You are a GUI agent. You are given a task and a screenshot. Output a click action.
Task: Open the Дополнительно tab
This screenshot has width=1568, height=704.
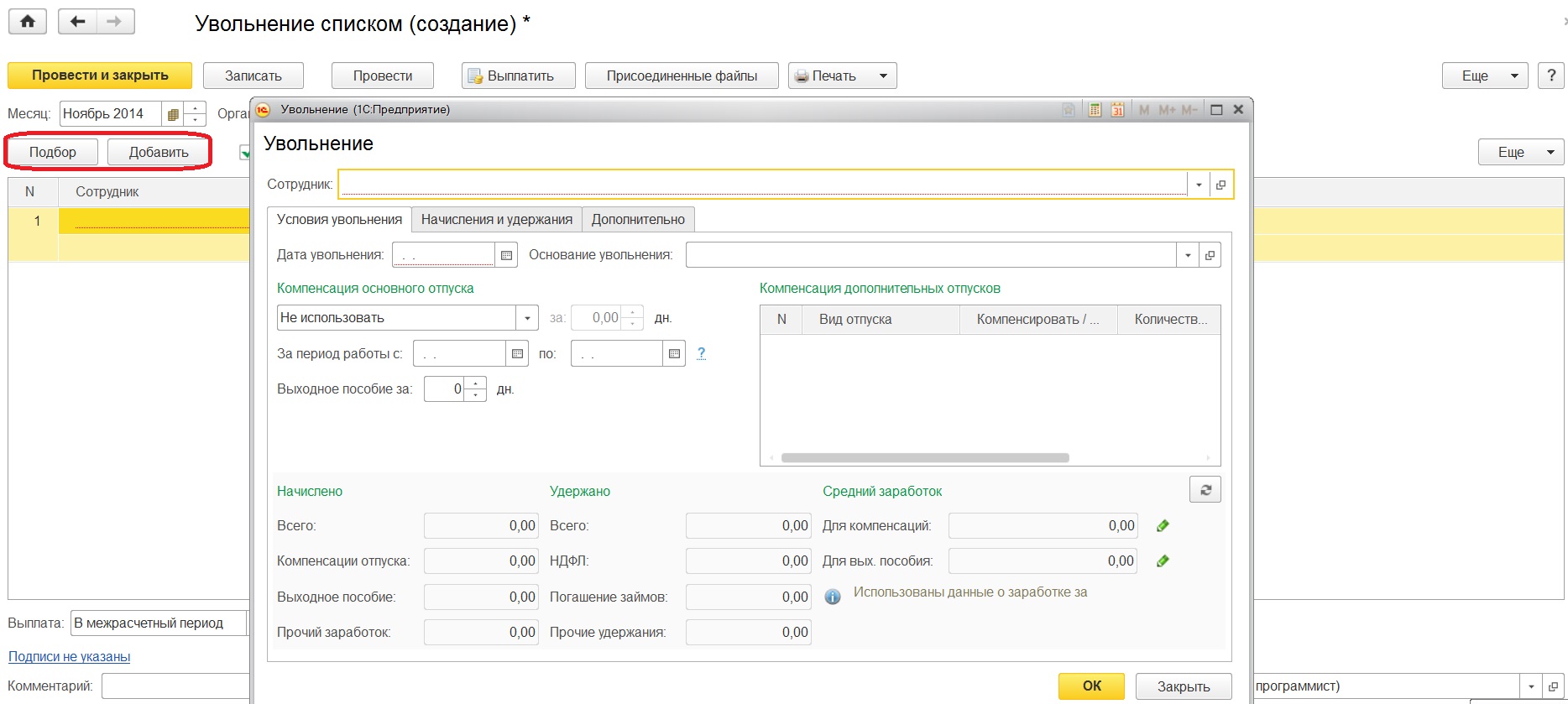tap(638, 220)
